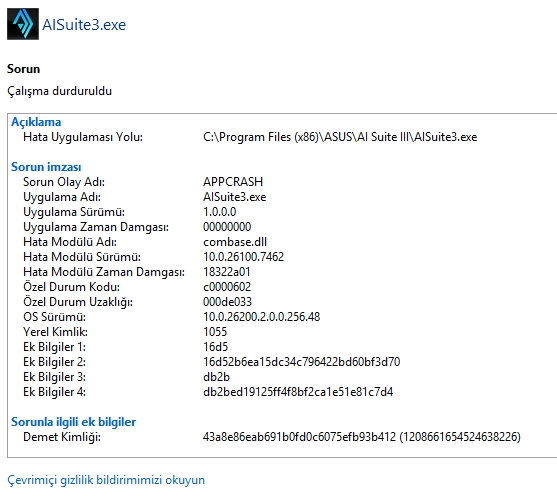The image size is (557, 496).
Task: Click the 'Hata Modülü Sürümü' label
Action: tap(82, 257)
